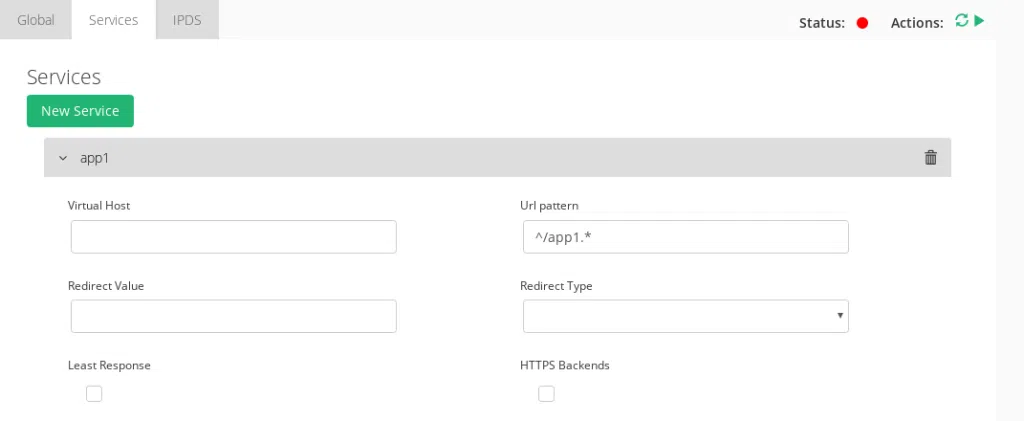The width and height of the screenshot is (1024, 421).
Task: Enable the Least Response checkbox
Action: (x=94, y=394)
